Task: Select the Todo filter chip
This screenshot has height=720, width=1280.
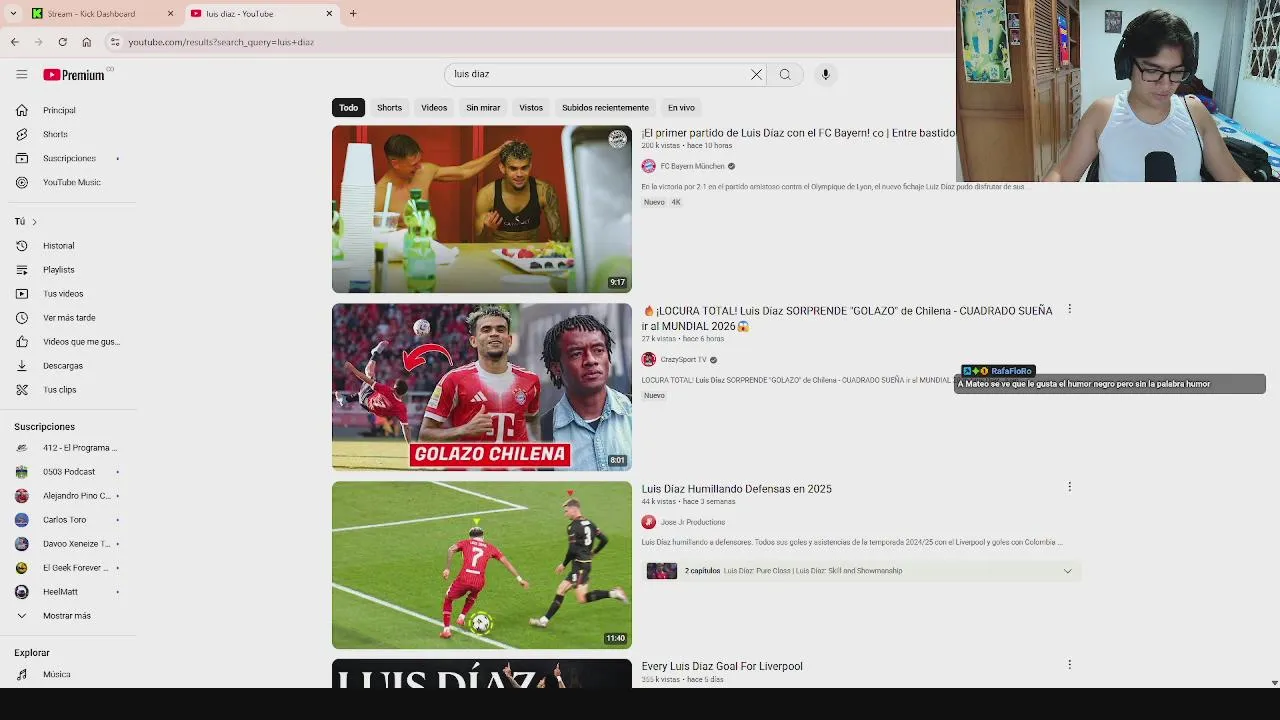Action: (348, 107)
